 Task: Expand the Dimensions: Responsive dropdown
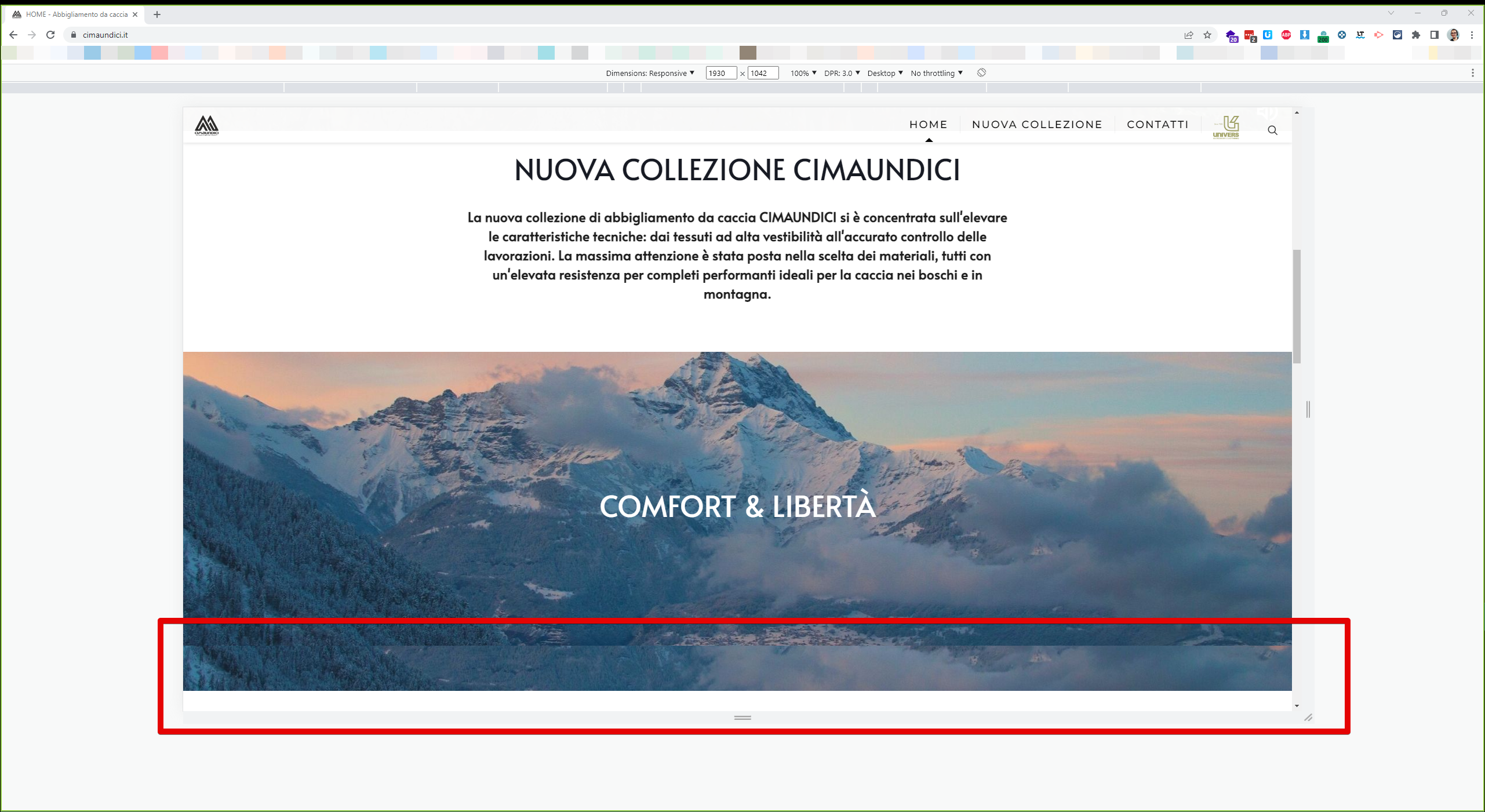tap(650, 73)
